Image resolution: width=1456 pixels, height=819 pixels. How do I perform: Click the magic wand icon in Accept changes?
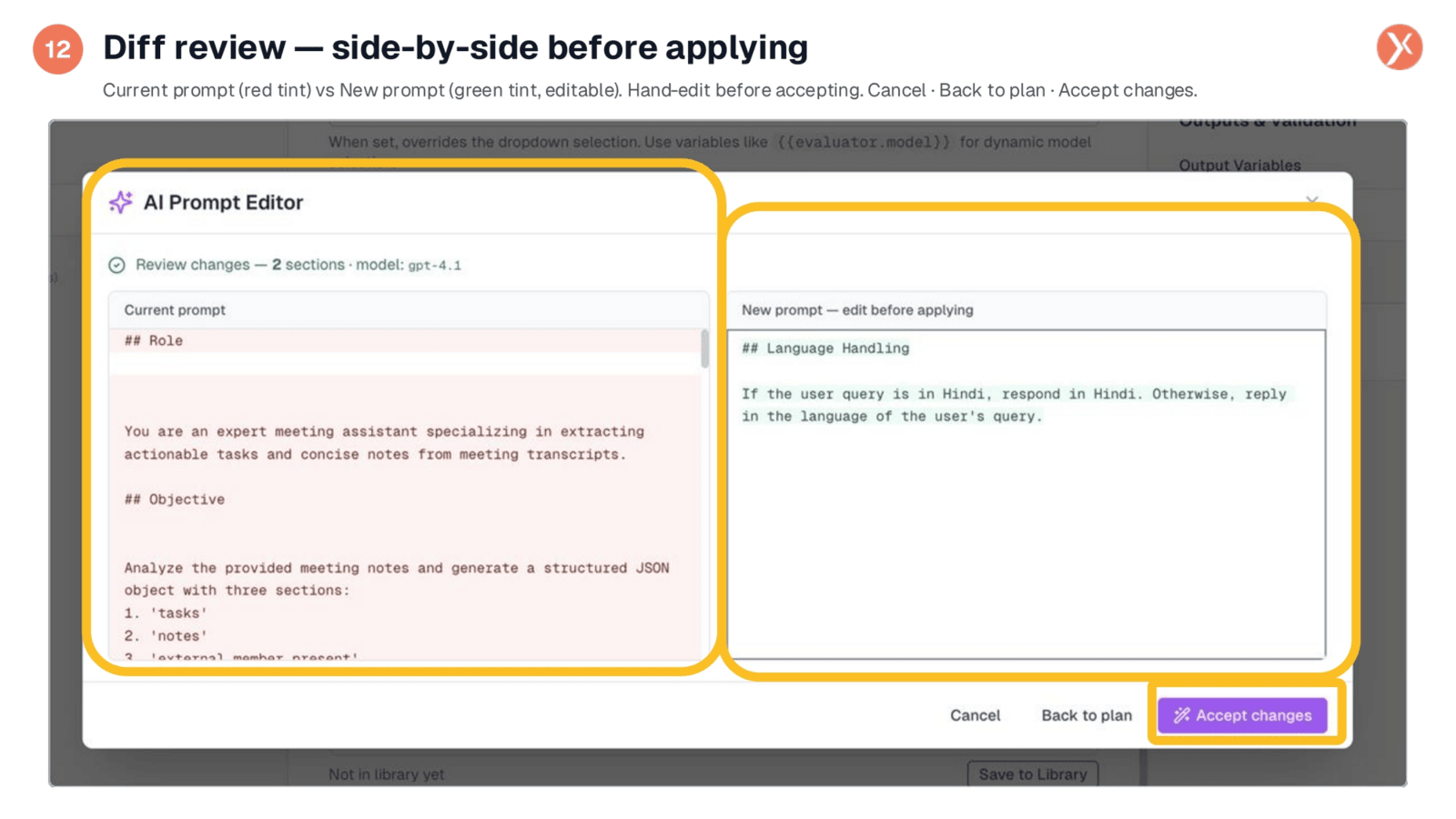click(1181, 715)
